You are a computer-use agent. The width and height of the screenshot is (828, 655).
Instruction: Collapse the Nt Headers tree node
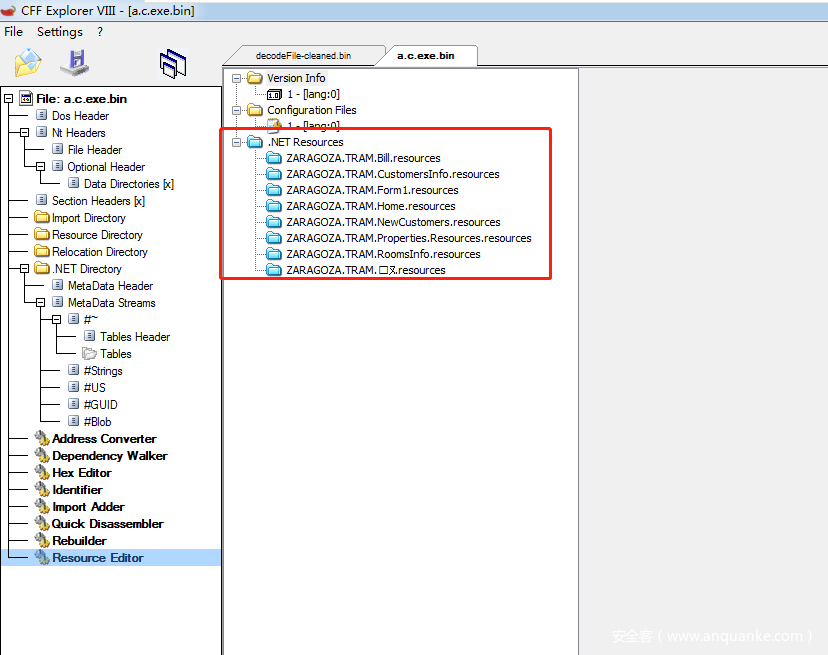tap(24, 133)
